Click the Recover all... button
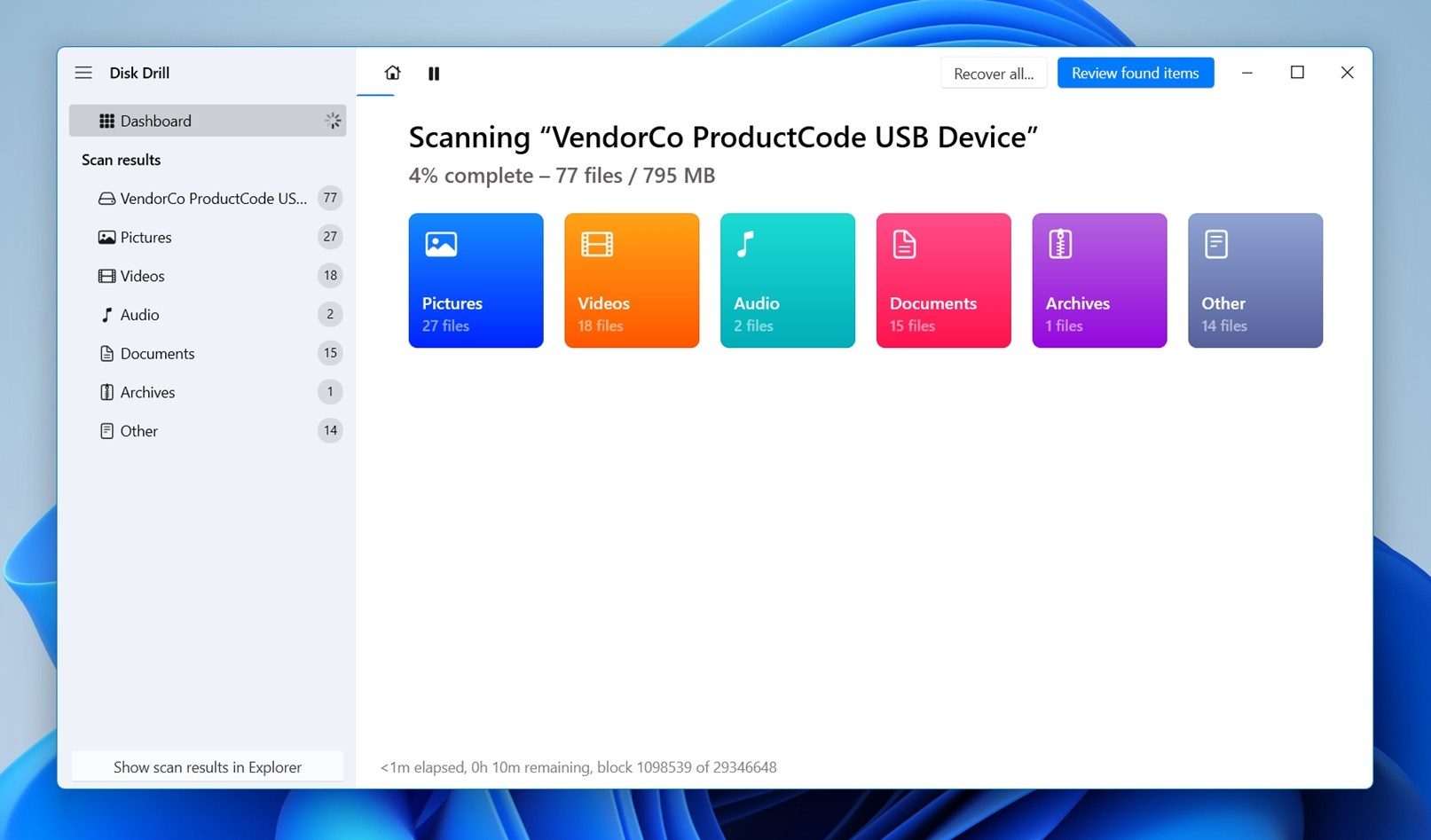 pyautogui.click(x=994, y=74)
